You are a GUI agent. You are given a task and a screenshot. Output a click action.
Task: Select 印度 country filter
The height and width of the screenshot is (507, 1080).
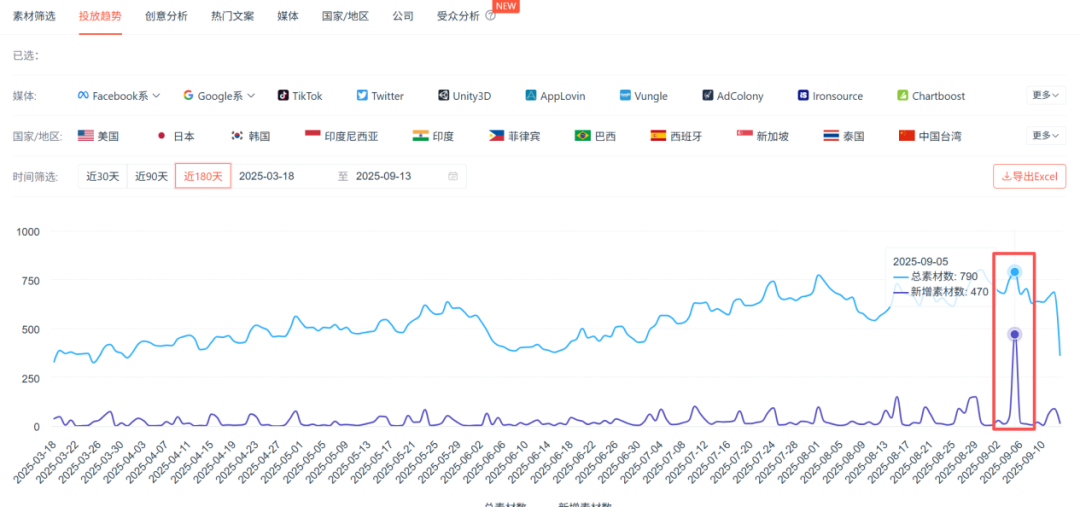click(433, 136)
